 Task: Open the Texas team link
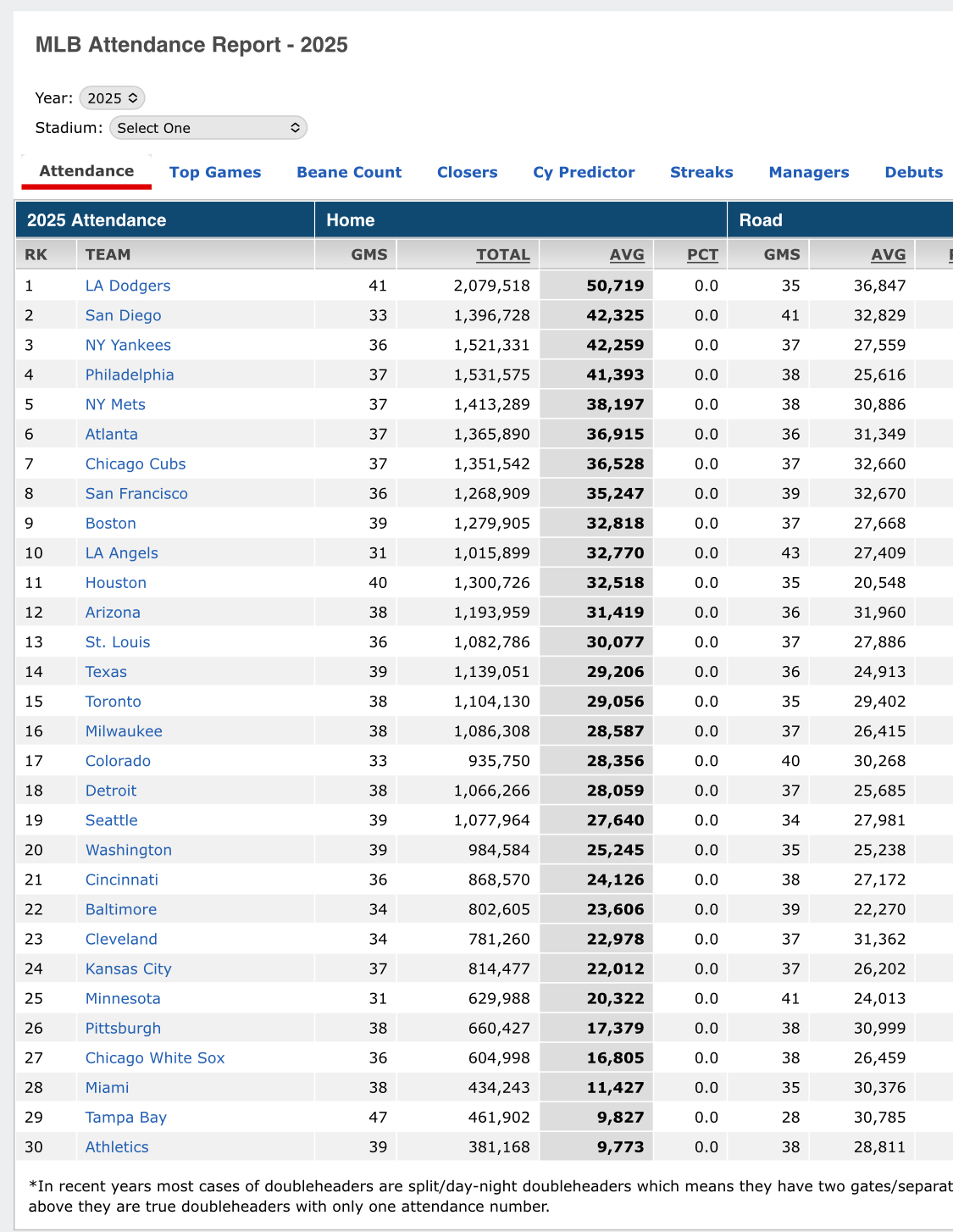[x=106, y=671]
